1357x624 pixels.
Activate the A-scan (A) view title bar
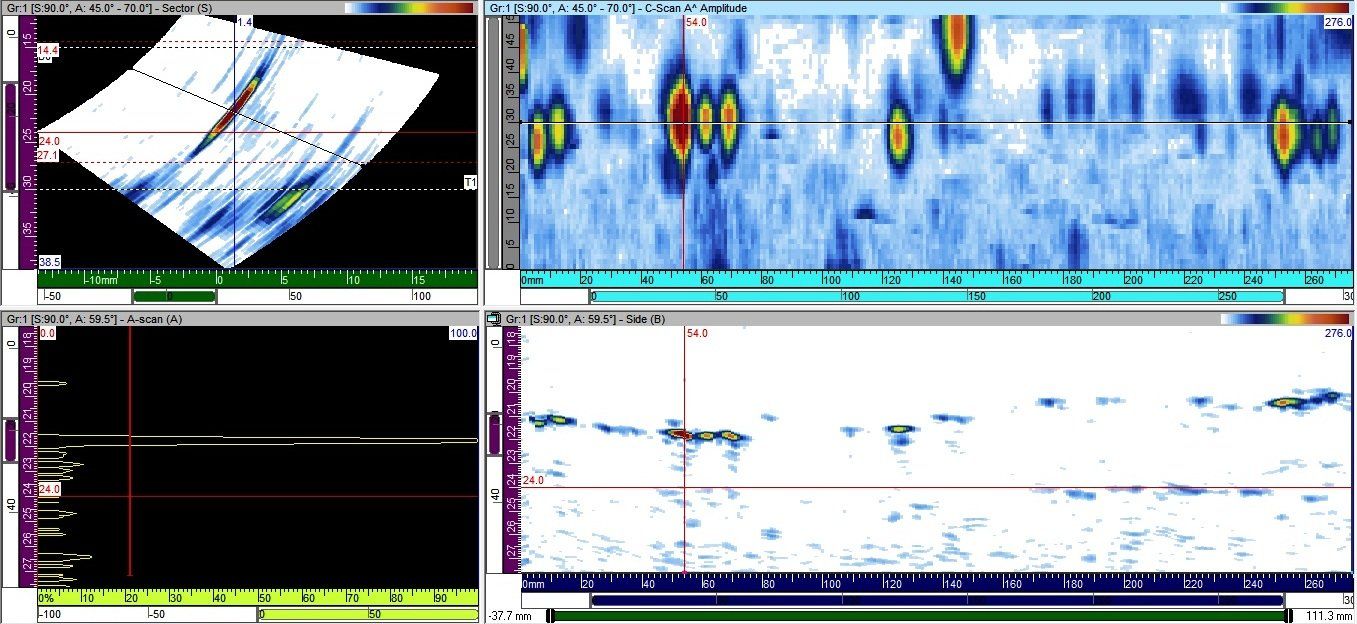tap(240, 319)
